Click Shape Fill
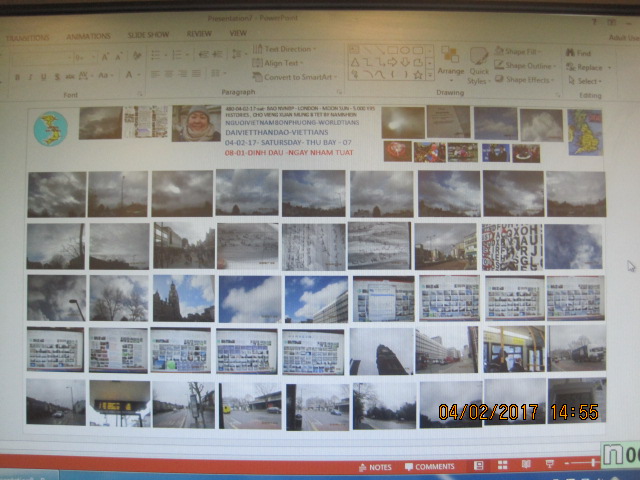This screenshot has height=480, width=640. 518,51
